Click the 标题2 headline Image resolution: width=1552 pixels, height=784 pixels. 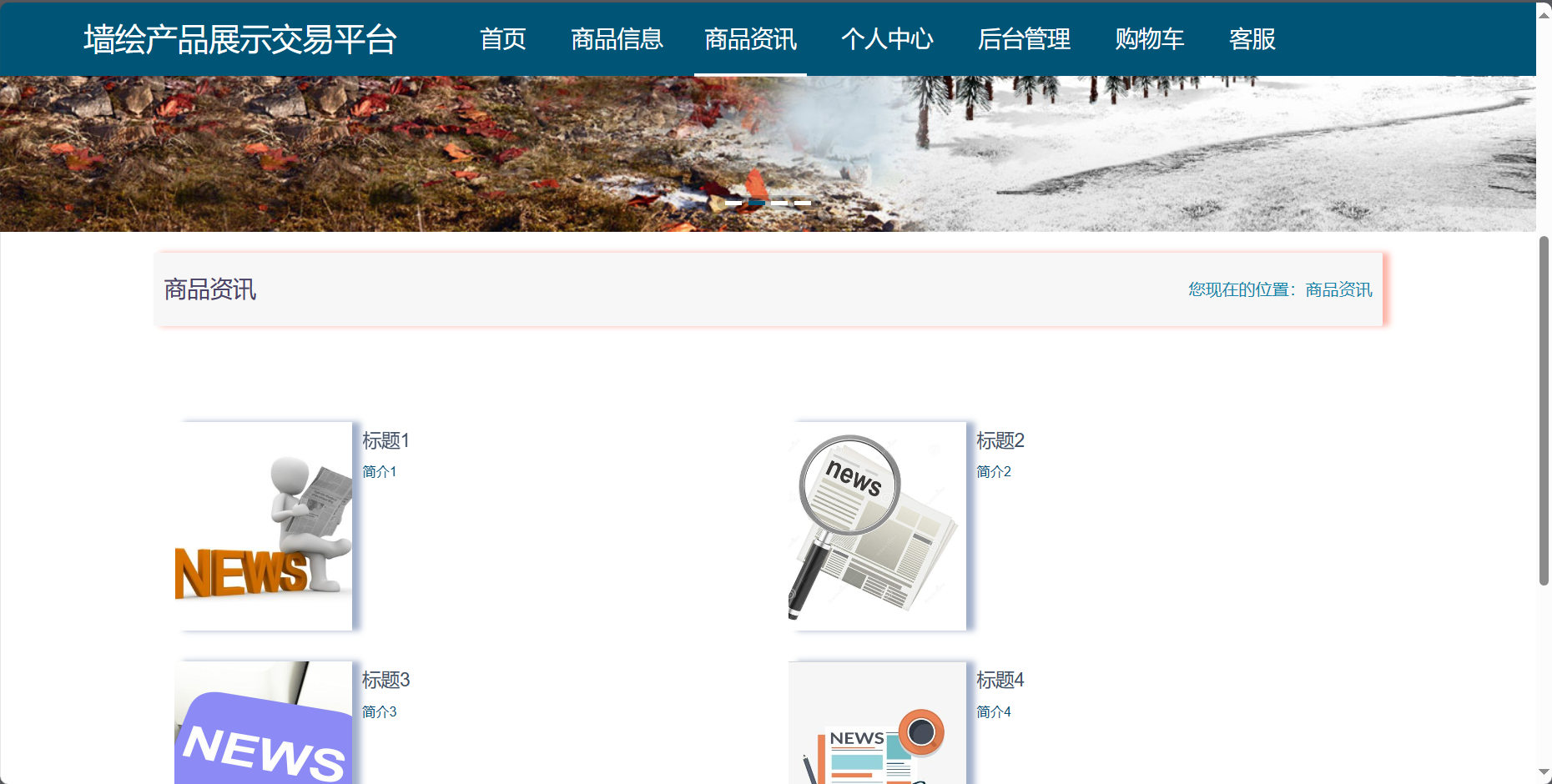coord(1000,440)
